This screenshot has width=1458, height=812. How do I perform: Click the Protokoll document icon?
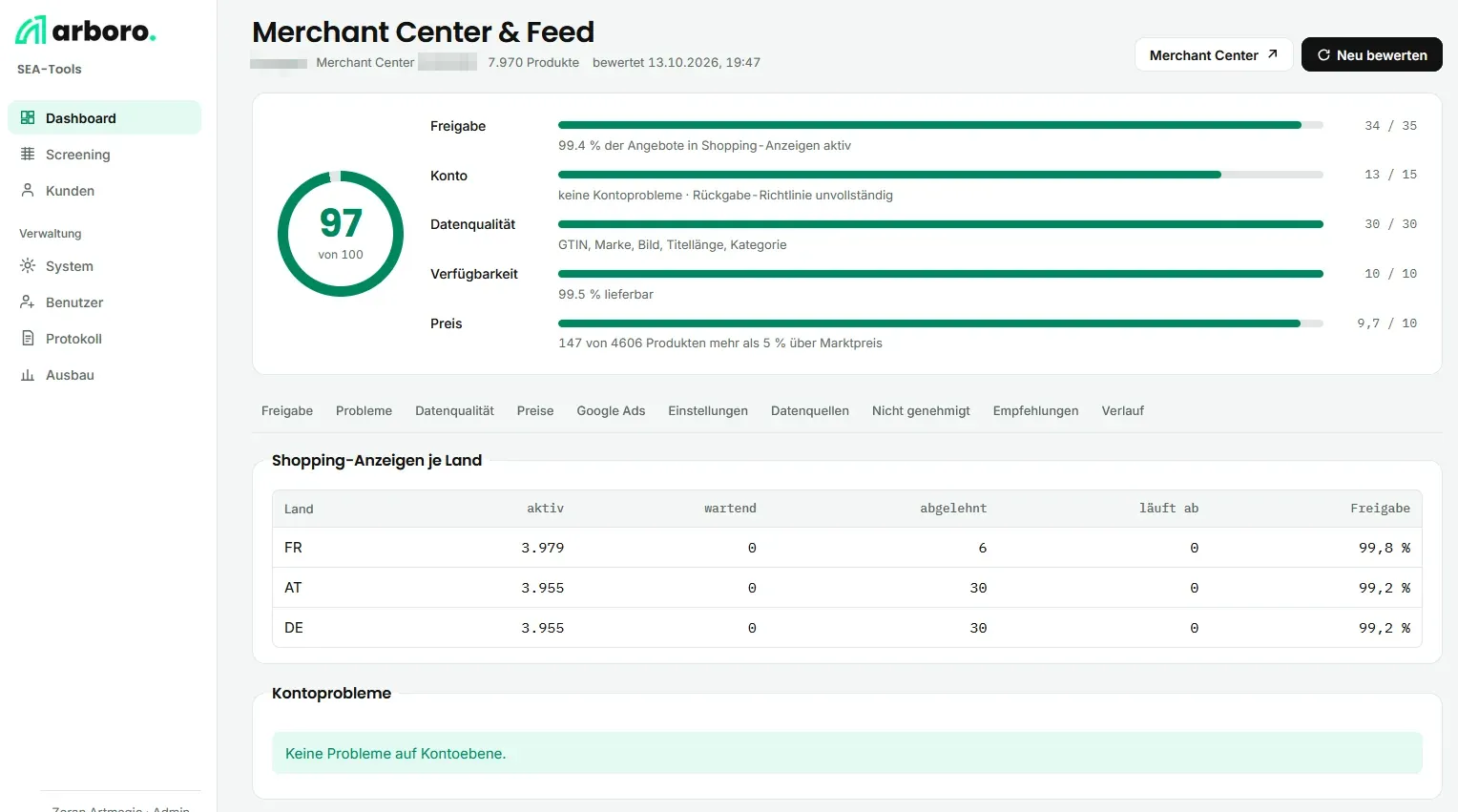point(28,339)
